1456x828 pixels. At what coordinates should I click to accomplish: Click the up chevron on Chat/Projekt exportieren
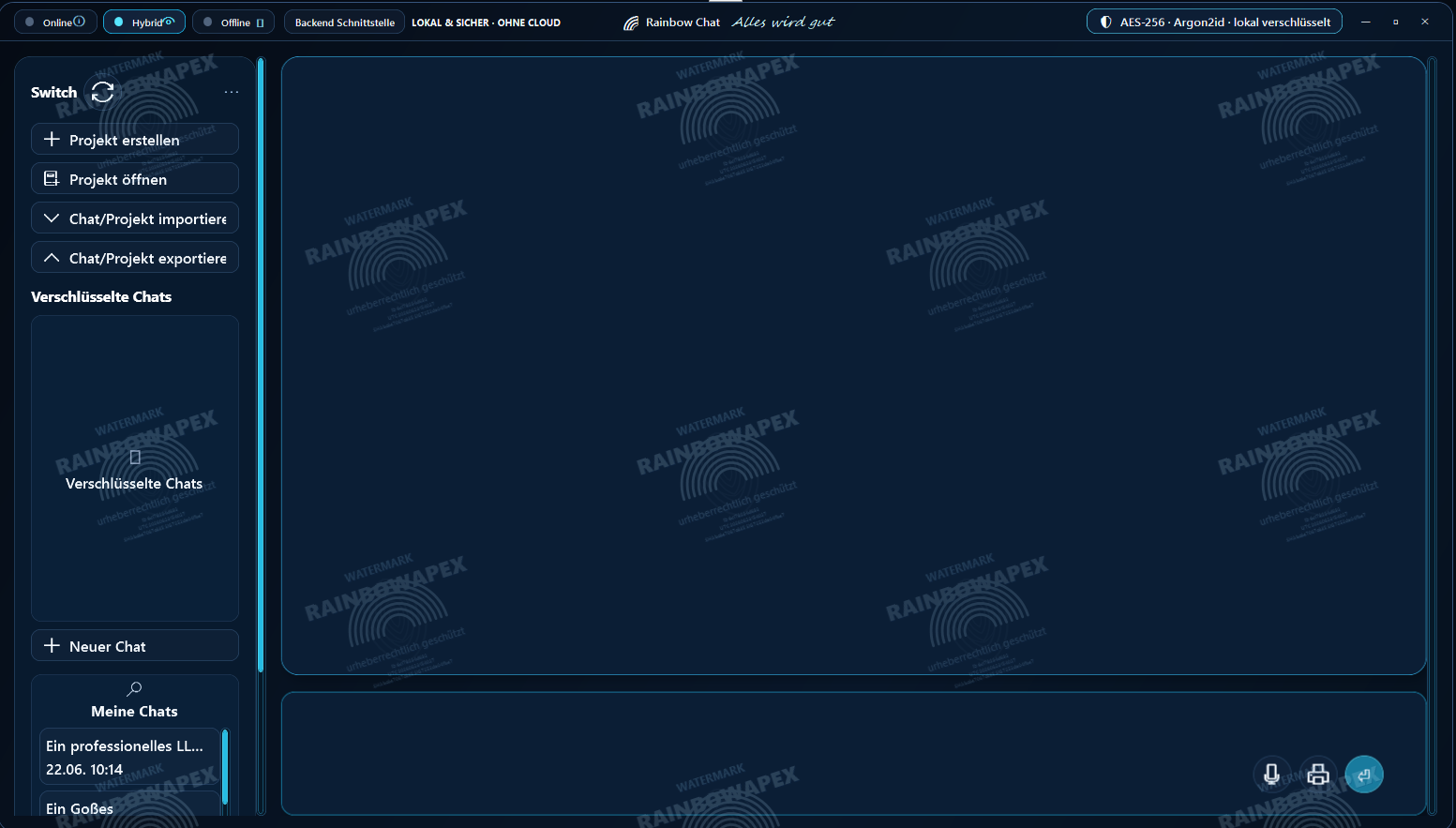point(52,257)
